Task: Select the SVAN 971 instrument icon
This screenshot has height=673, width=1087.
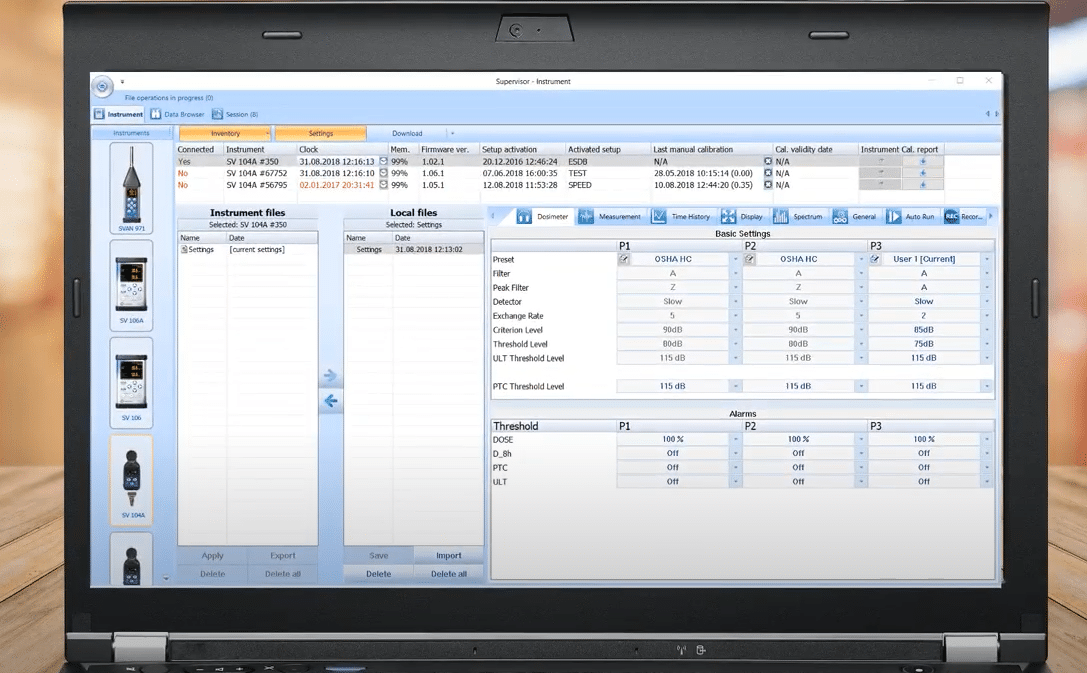Action: click(131, 188)
